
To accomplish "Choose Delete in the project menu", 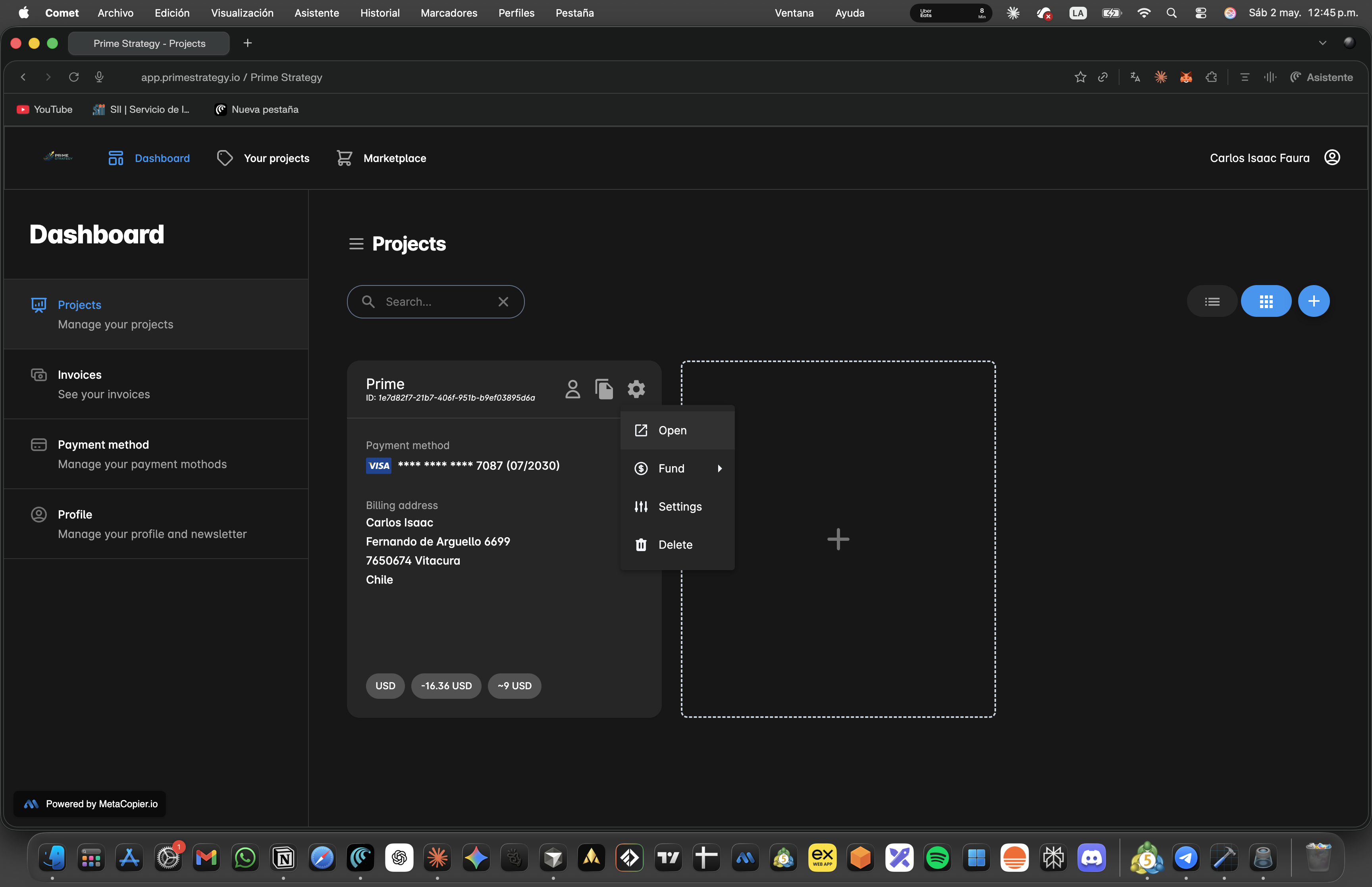I will pyautogui.click(x=677, y=545).
